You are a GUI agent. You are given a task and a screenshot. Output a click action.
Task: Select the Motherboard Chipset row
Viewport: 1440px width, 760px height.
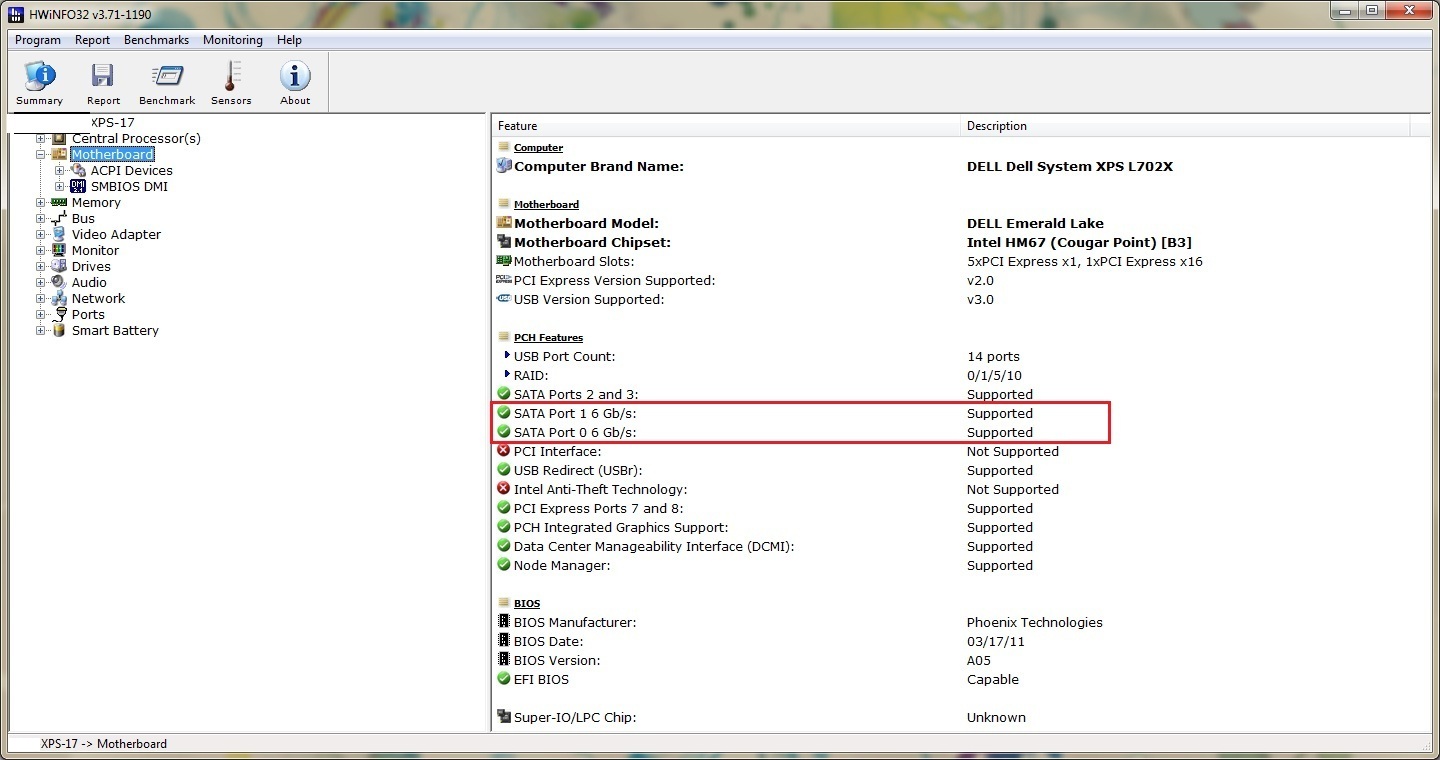(592, 243)
